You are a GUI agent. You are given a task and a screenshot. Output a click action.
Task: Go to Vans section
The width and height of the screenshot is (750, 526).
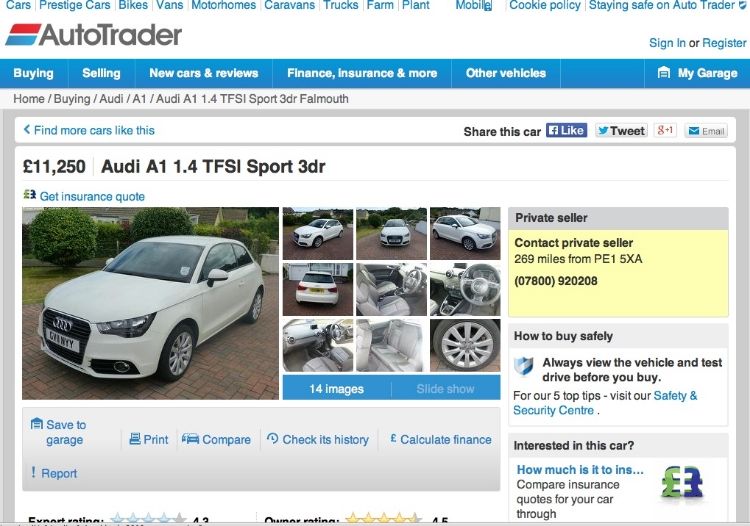[170, 5]
